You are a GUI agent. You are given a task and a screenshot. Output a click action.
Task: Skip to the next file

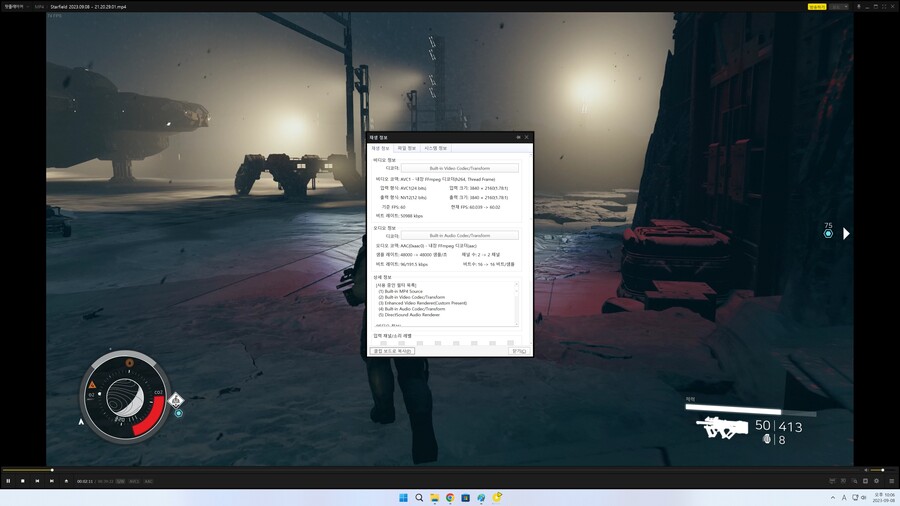(52, 481)
